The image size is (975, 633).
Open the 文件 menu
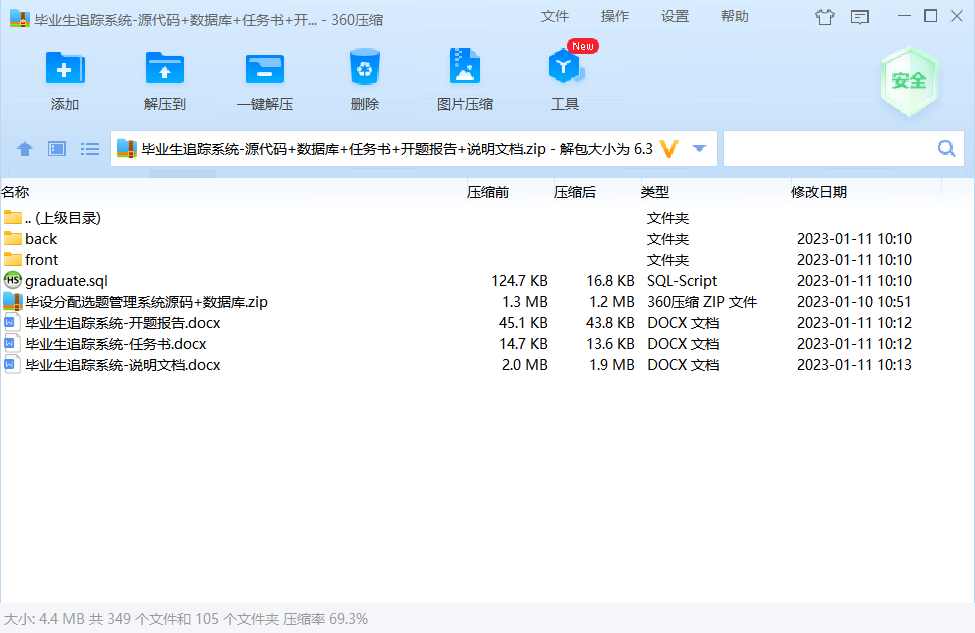point(555,16)
